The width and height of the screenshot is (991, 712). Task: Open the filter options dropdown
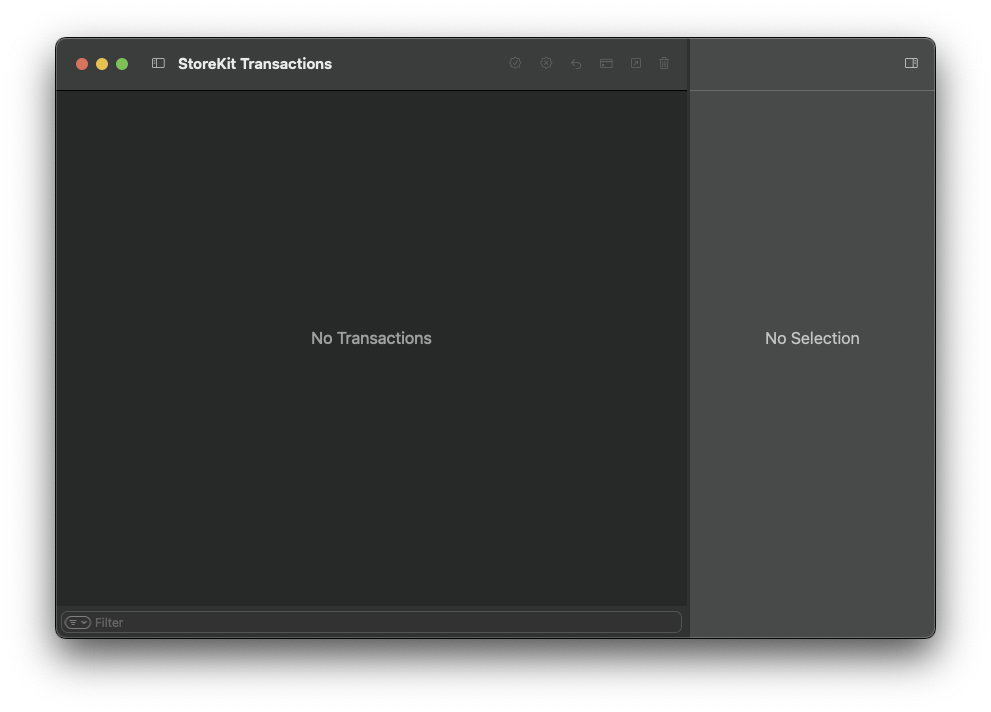click(78, 622)
